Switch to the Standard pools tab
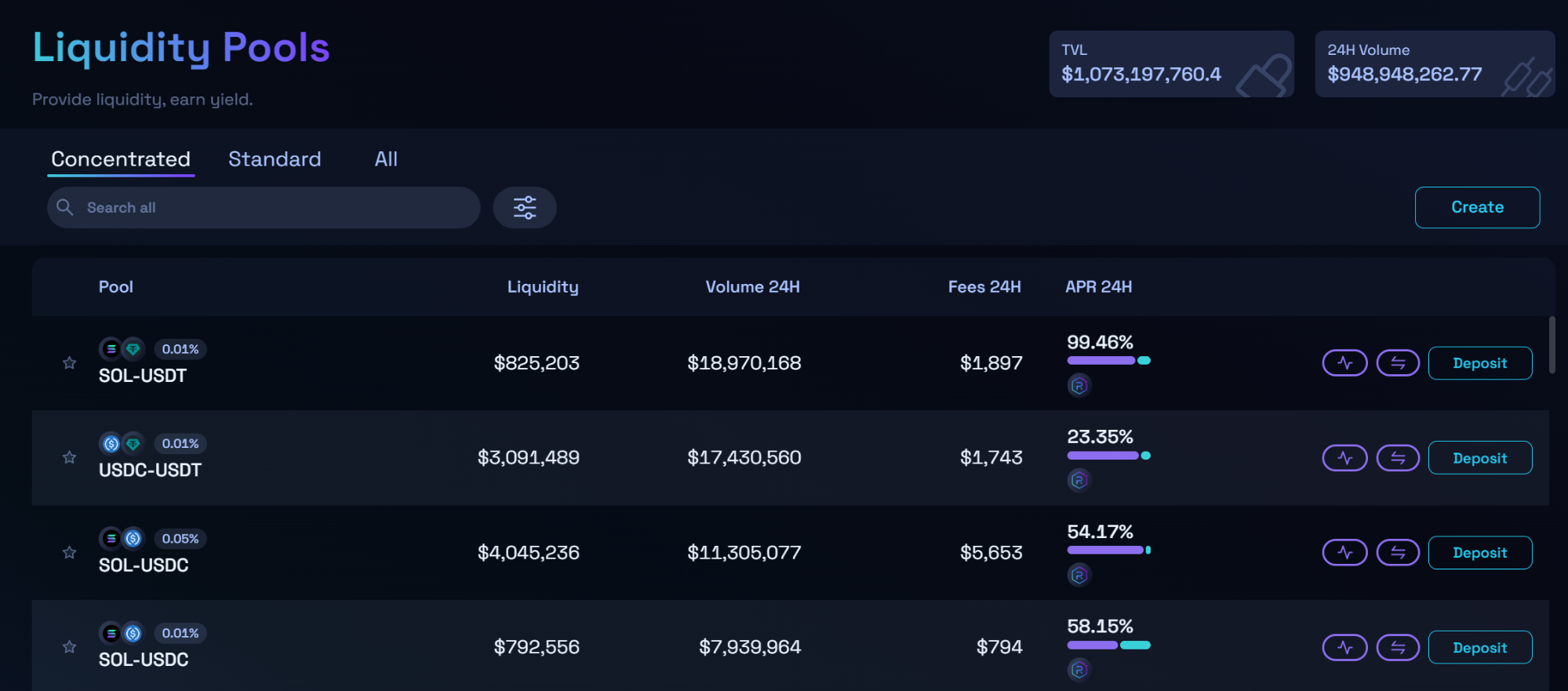 coord(275,159)
